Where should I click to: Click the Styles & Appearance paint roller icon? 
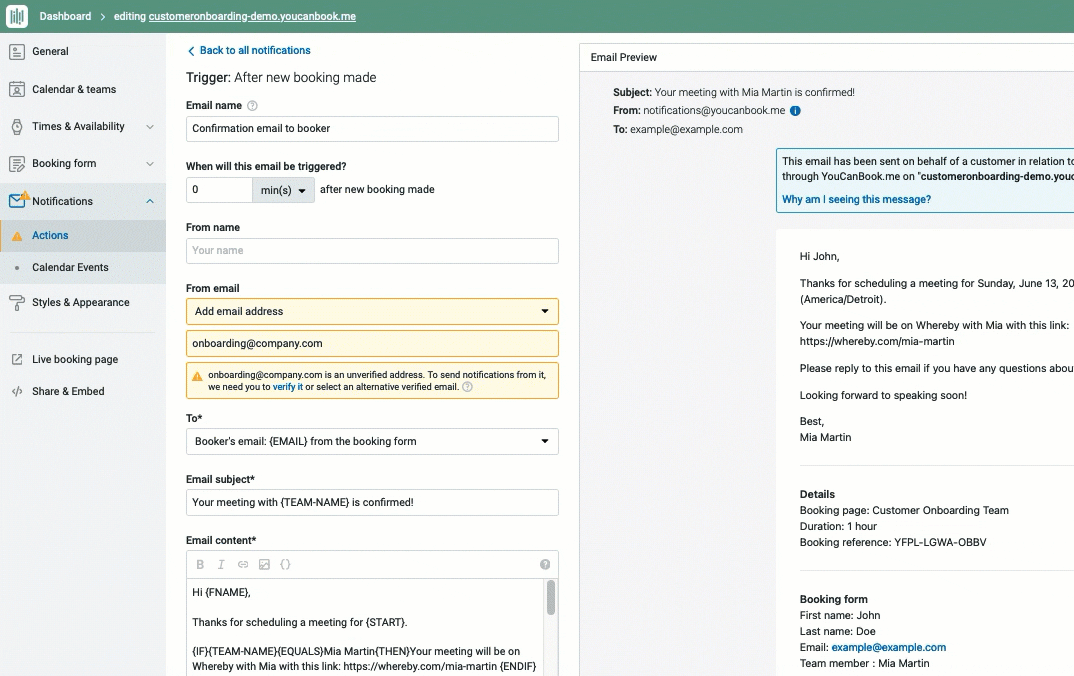coord(16,303)
